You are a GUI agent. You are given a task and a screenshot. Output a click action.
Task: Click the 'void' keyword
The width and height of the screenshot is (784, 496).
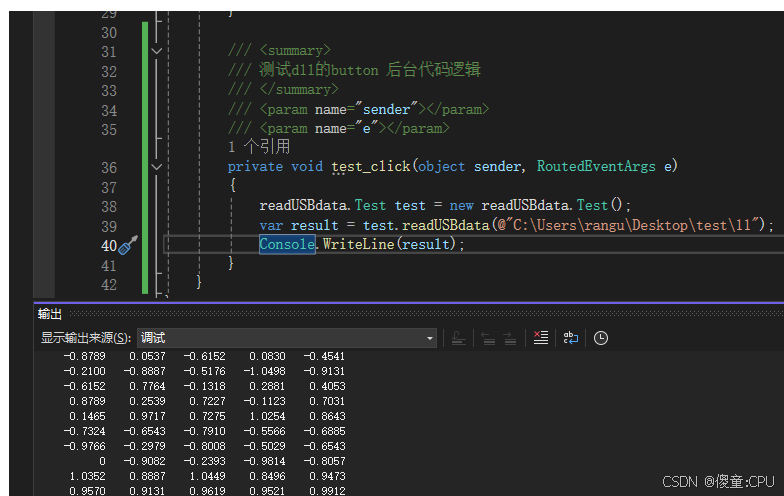pyautogui.click(x=307, y=166)
